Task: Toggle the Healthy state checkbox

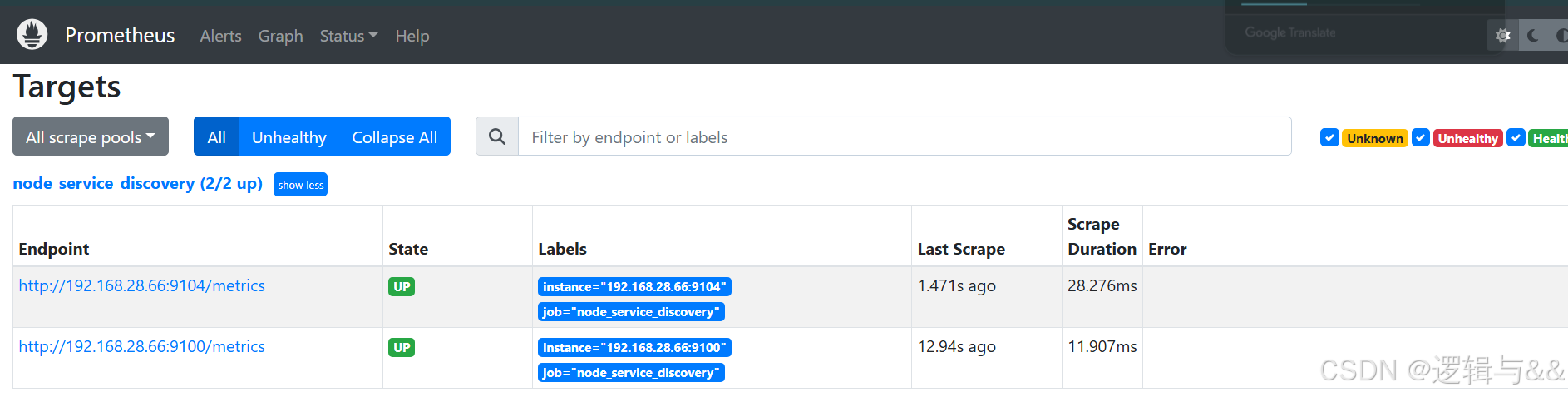Action: (1516, 138)
